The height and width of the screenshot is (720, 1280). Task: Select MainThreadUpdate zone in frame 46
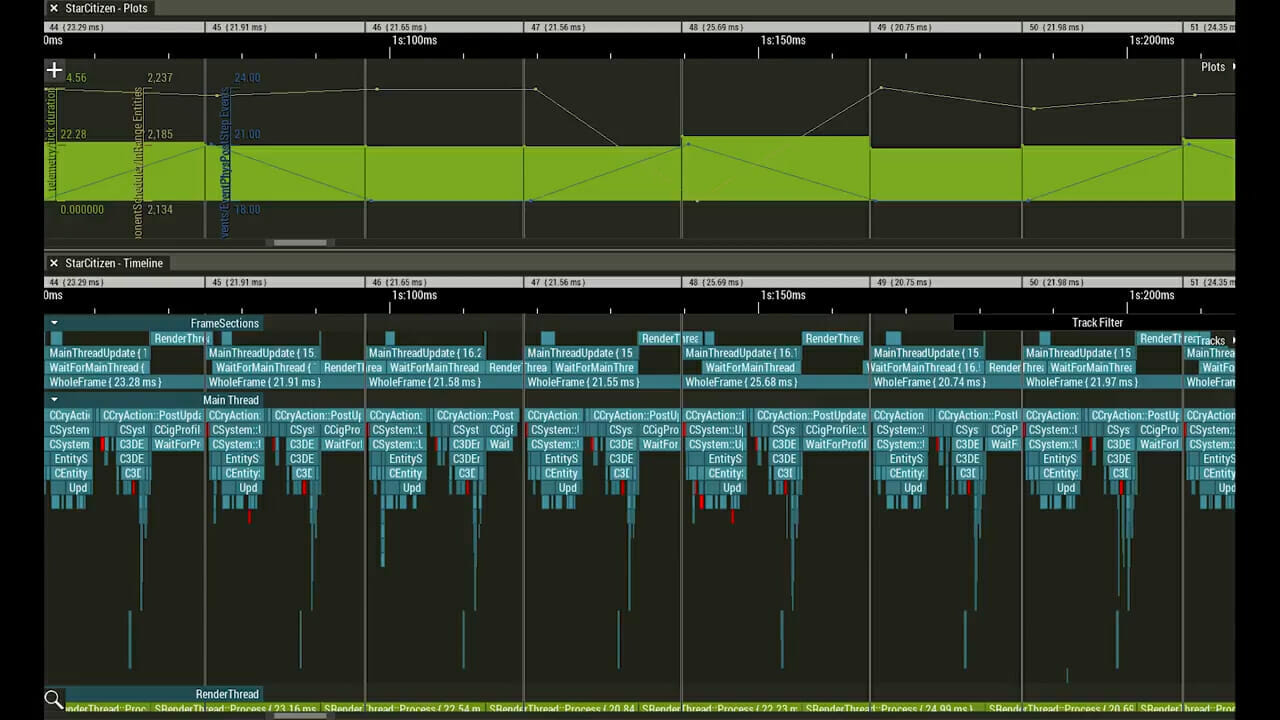426,353
